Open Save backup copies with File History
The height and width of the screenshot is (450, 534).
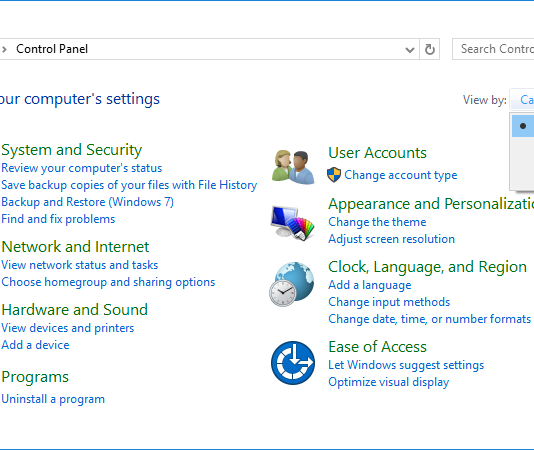[x=129, y=185]
